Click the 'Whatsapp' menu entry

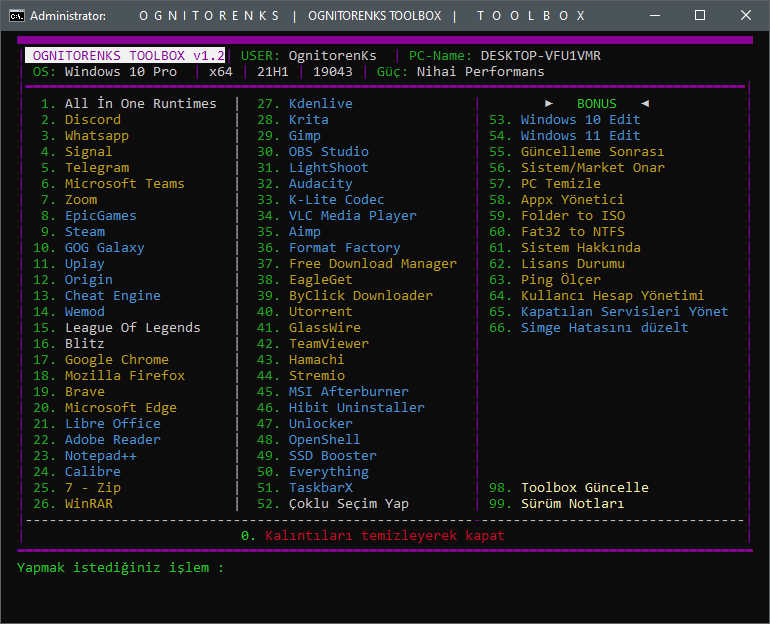click(97, 136)
